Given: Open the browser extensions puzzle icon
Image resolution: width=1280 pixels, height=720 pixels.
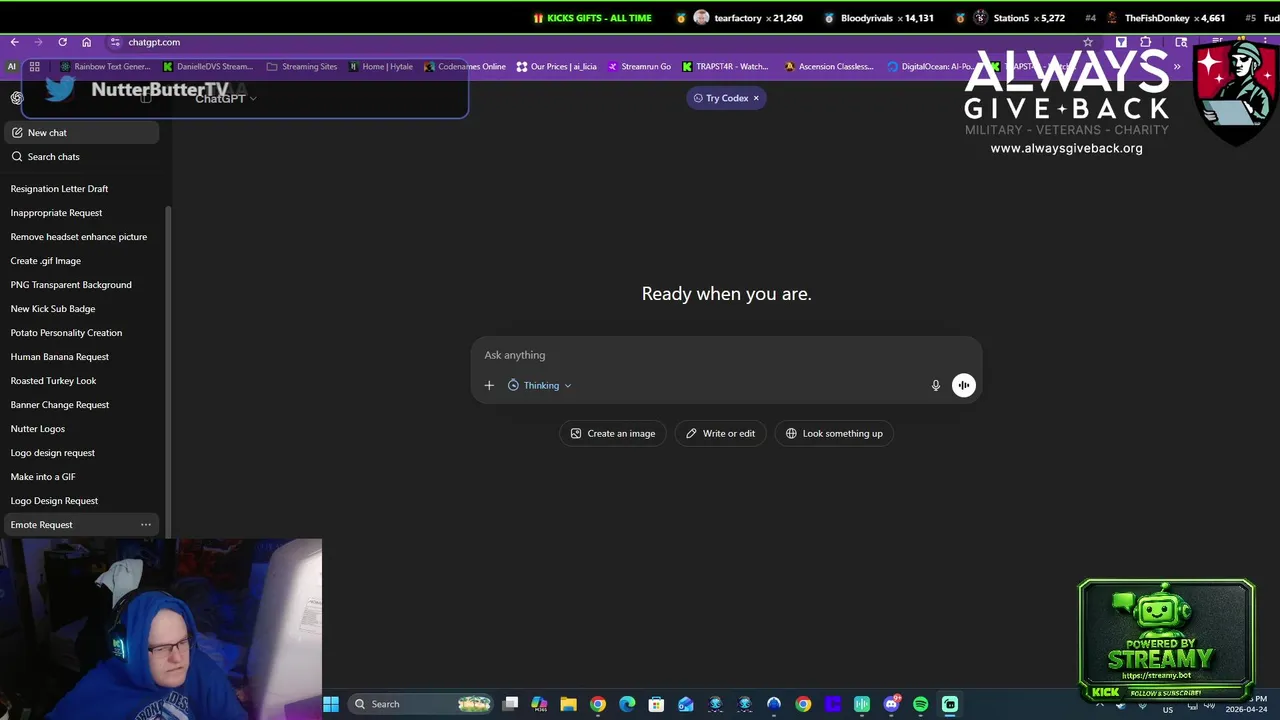Looking at the screenshot, I should 1146,42.
